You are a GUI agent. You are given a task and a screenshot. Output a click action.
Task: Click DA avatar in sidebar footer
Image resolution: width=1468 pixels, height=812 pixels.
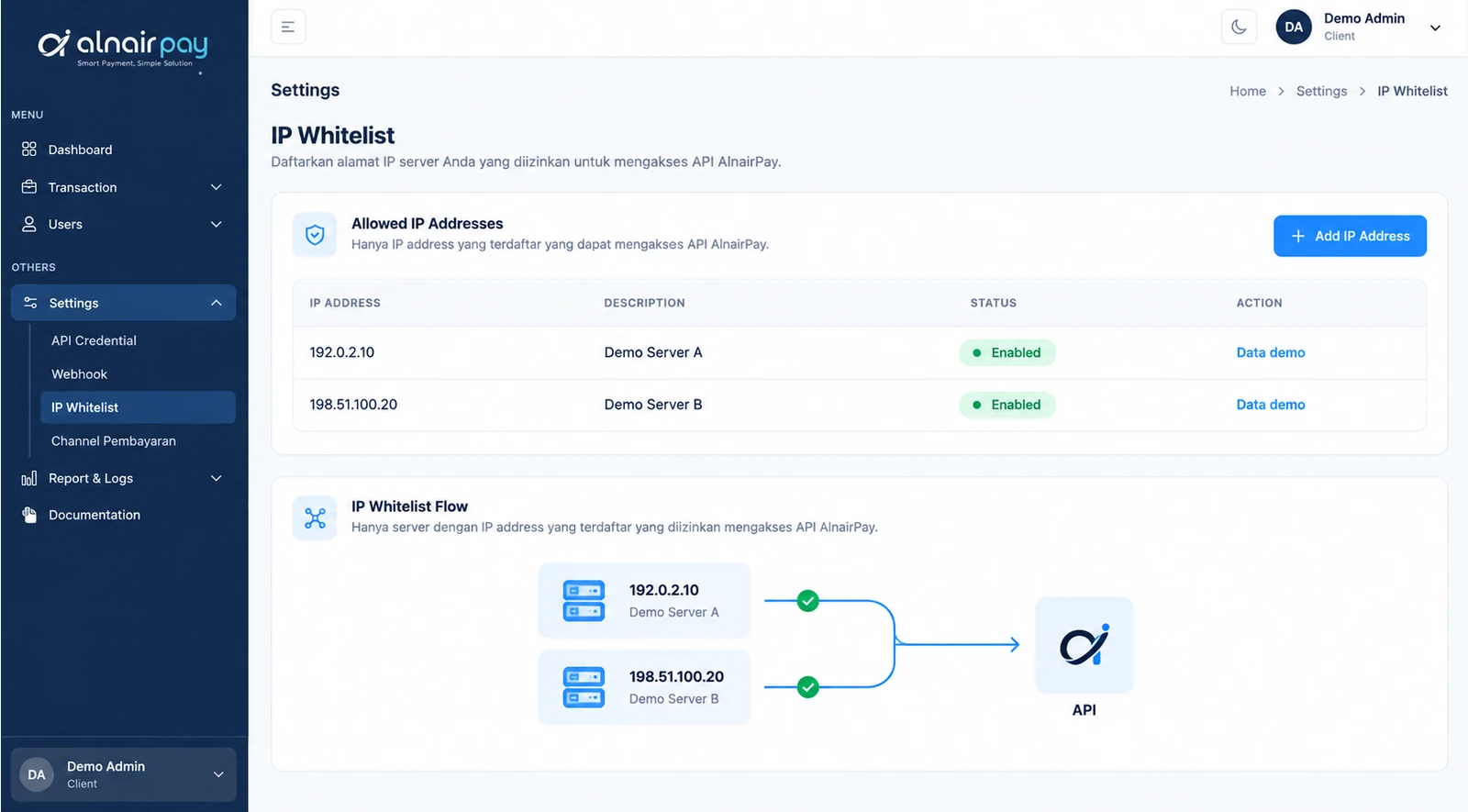(x=37, y=774)
